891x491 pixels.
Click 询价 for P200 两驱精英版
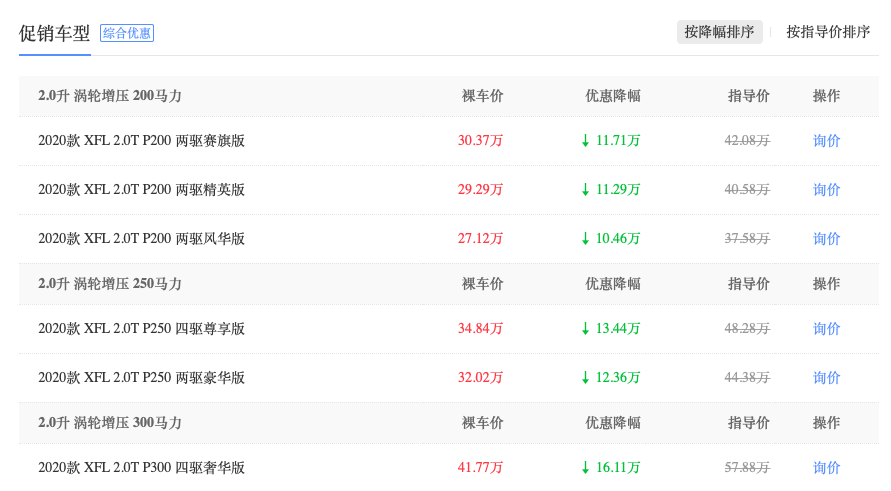click(826, 190)
